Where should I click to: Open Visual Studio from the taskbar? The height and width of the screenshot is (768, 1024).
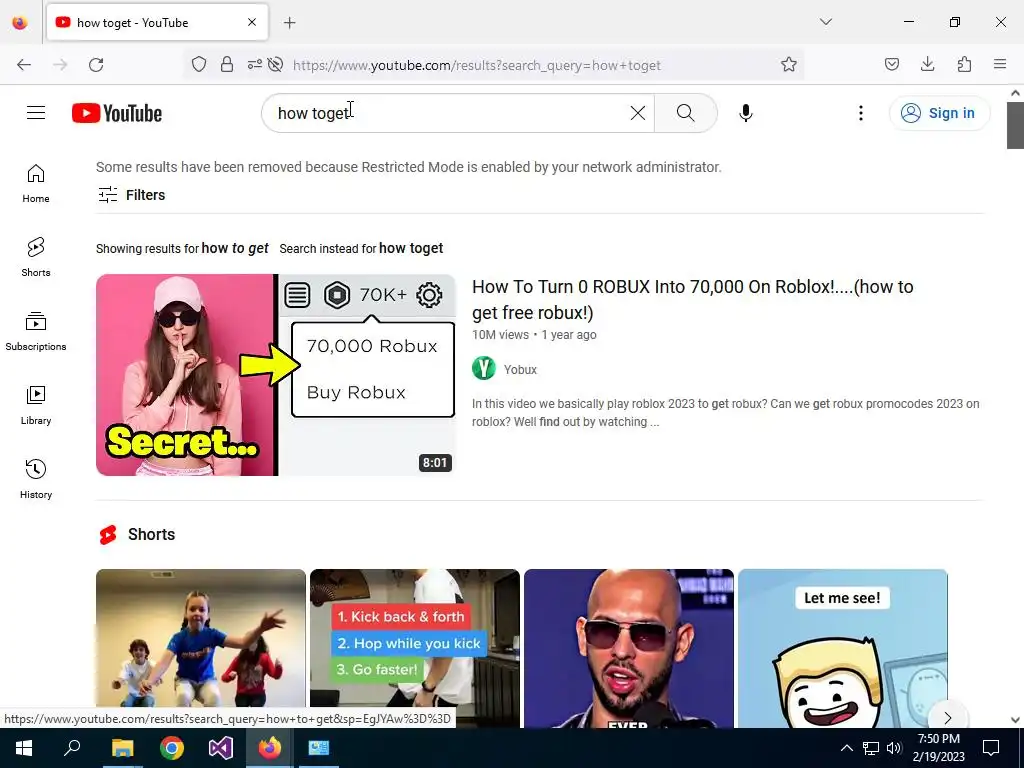pyautogui.click(x=221, y=748)
